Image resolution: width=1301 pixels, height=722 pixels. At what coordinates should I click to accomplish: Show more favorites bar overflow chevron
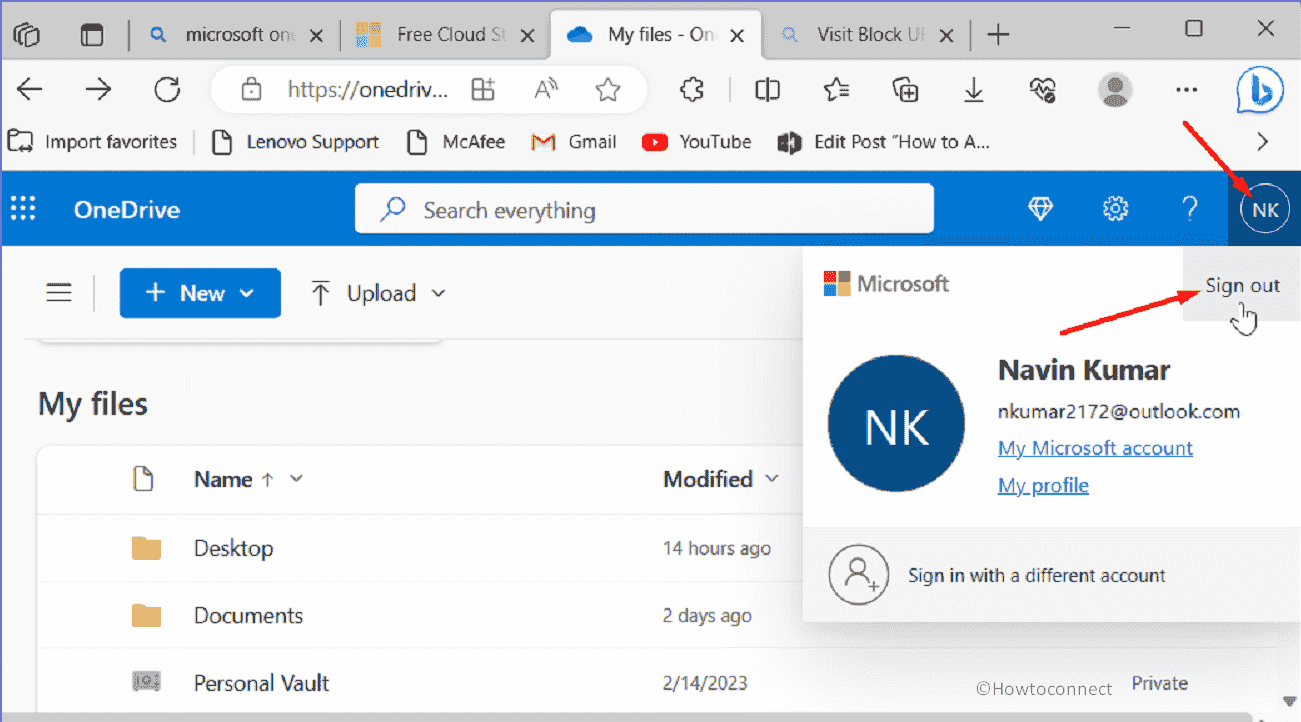tap(1263, 142)
